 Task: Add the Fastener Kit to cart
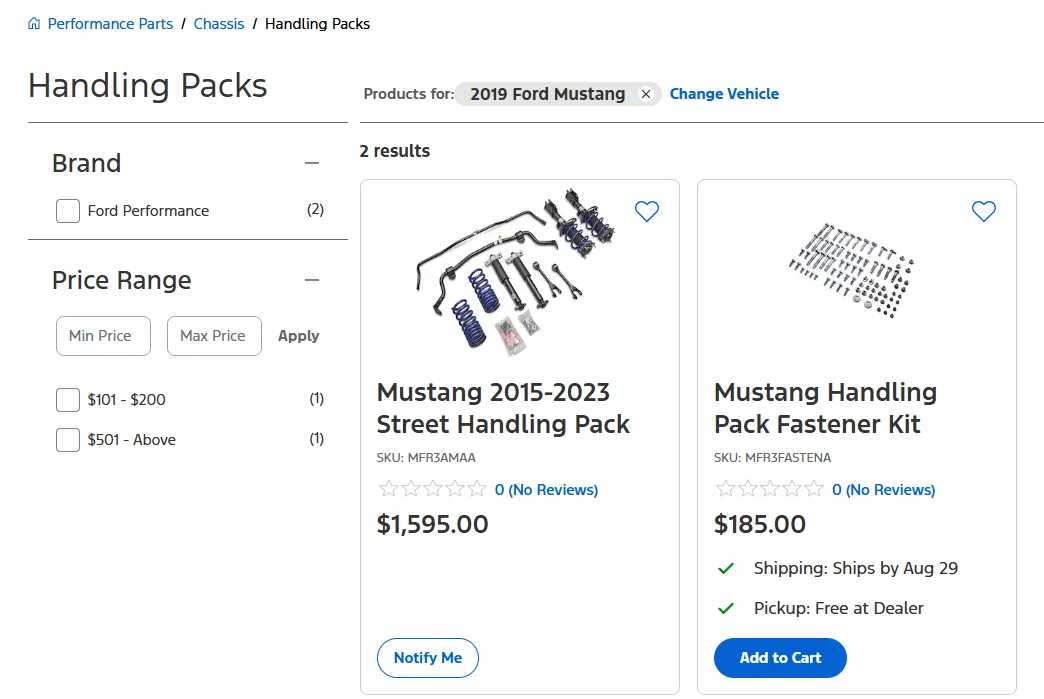click(780, 658)
